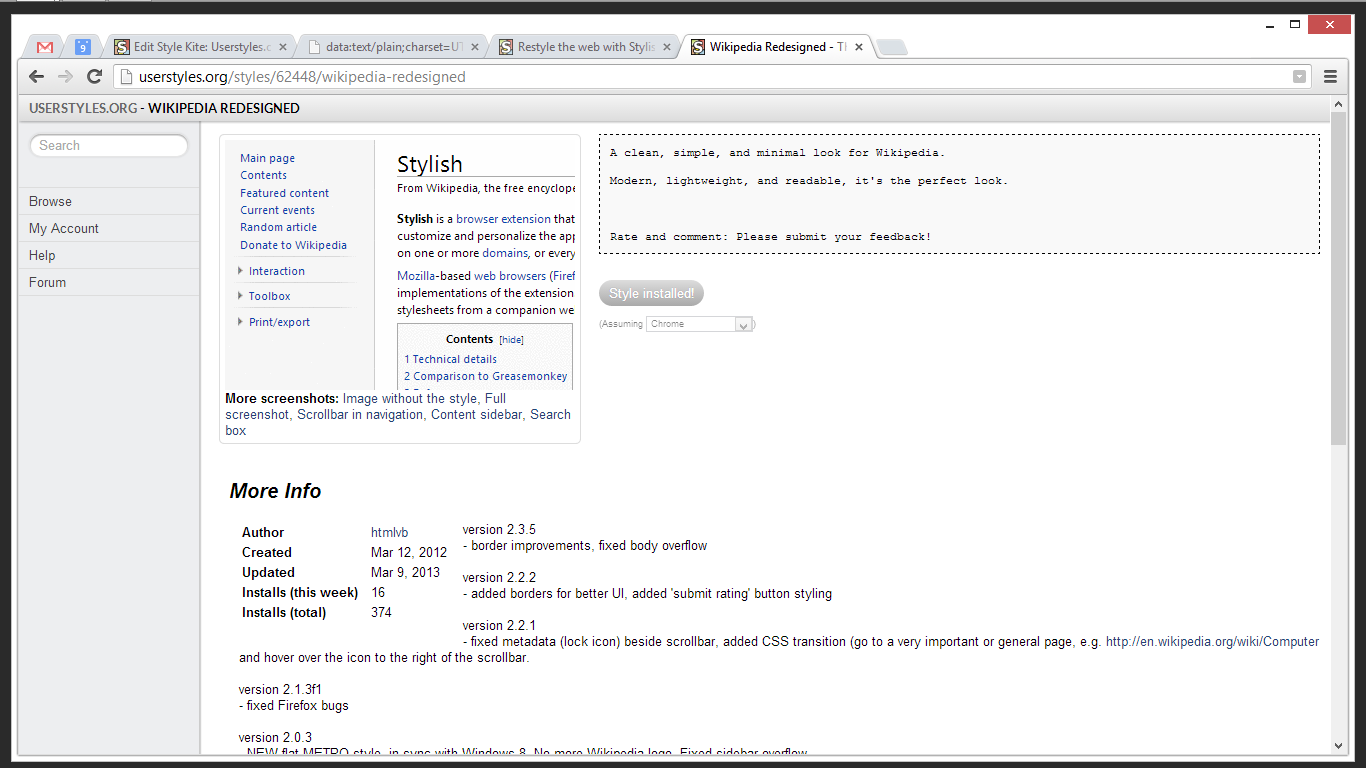The width and height of the screenshot is (1366, 768).
Task: Open the Chrome hamburger menu
Action: (1330, 77)
